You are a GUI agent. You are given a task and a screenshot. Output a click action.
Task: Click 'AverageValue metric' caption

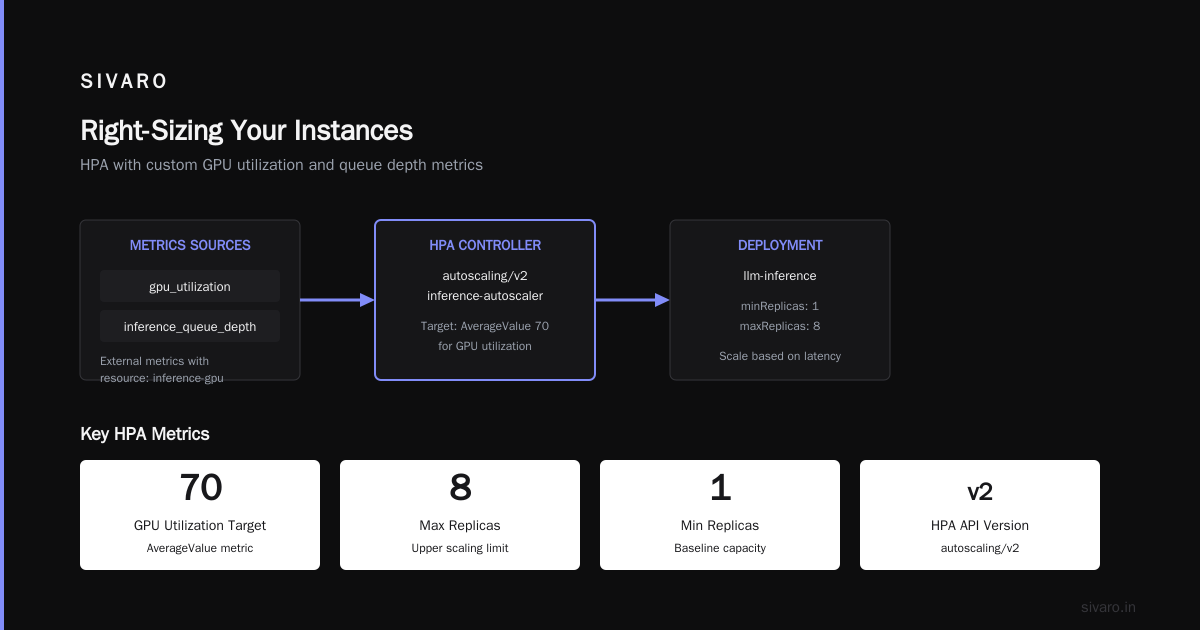click(x=200, y=548)
